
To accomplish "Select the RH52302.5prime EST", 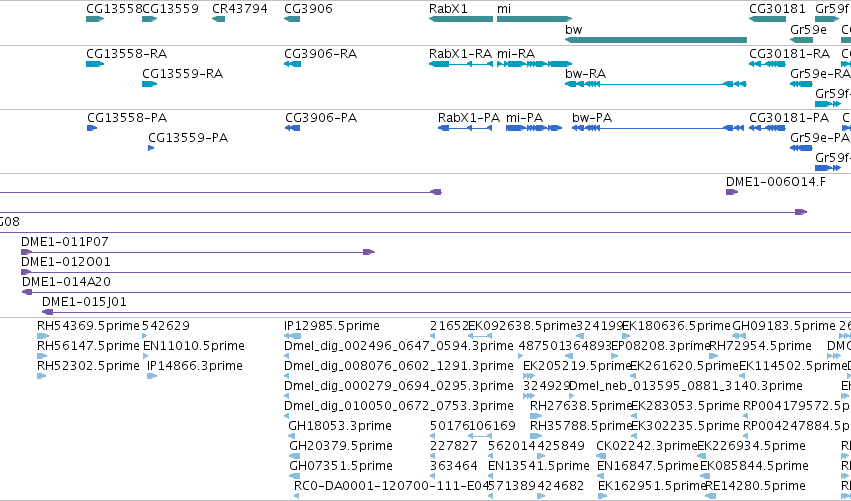I will click(41, 376).
